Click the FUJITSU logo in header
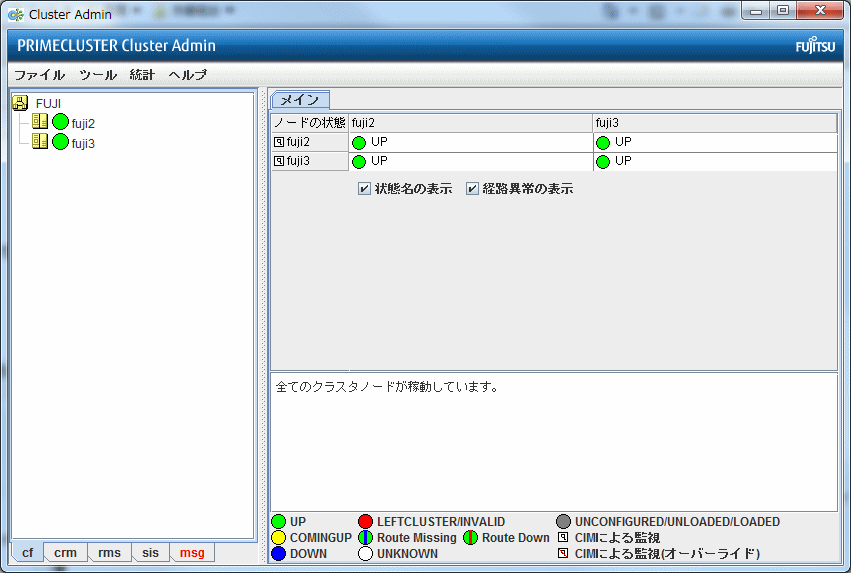 click(815, 46)
